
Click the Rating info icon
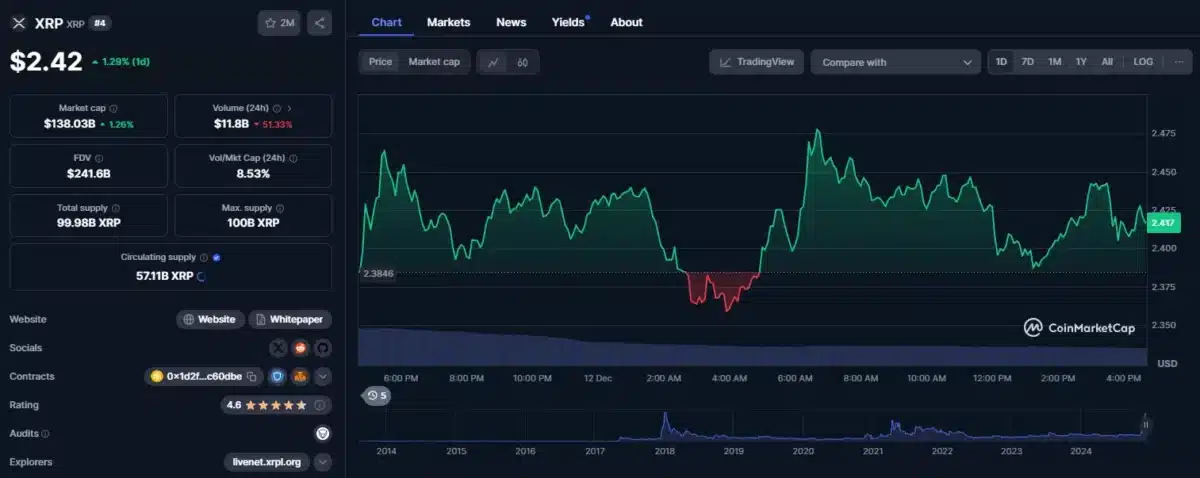[x=320, y=405]
